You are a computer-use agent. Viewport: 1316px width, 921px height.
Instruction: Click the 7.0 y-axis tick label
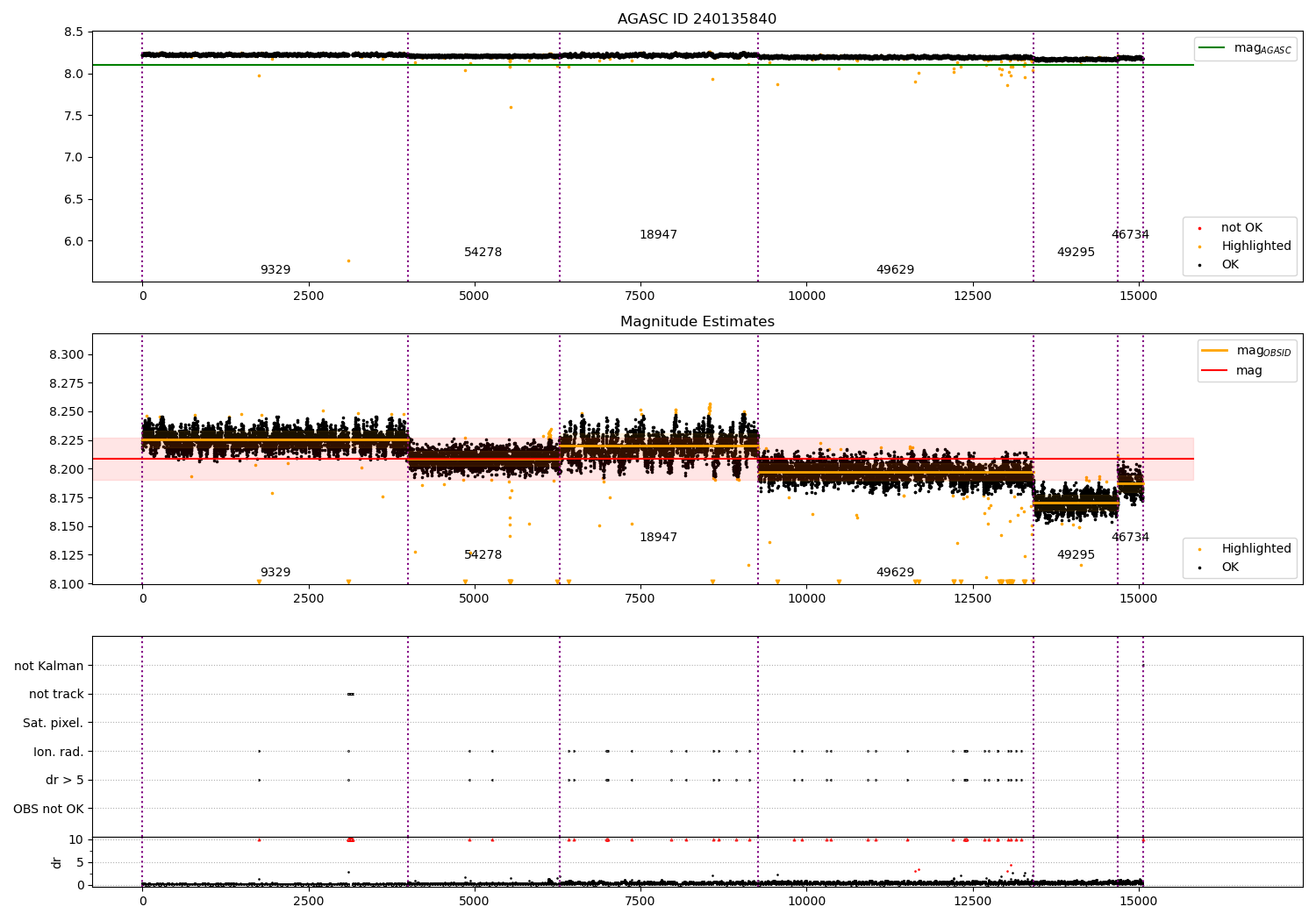point(75,158)
